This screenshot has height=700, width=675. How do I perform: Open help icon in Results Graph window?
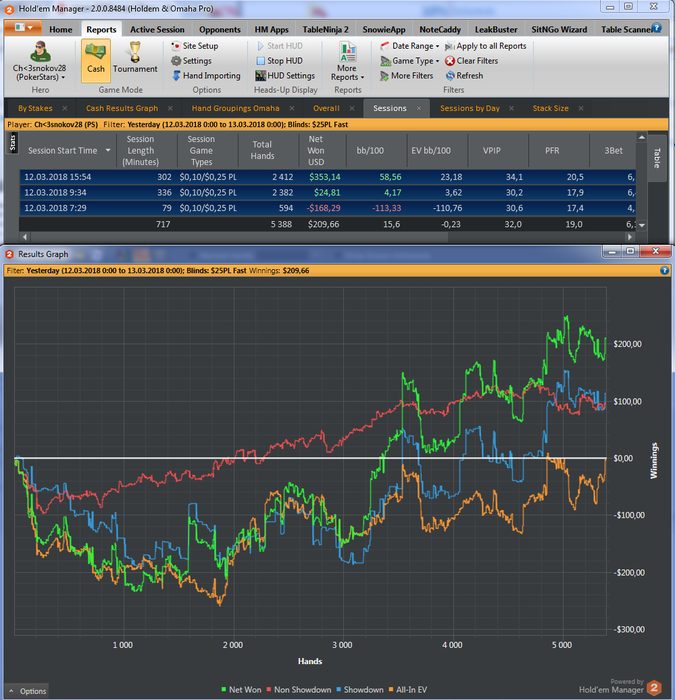pos(664,271)
